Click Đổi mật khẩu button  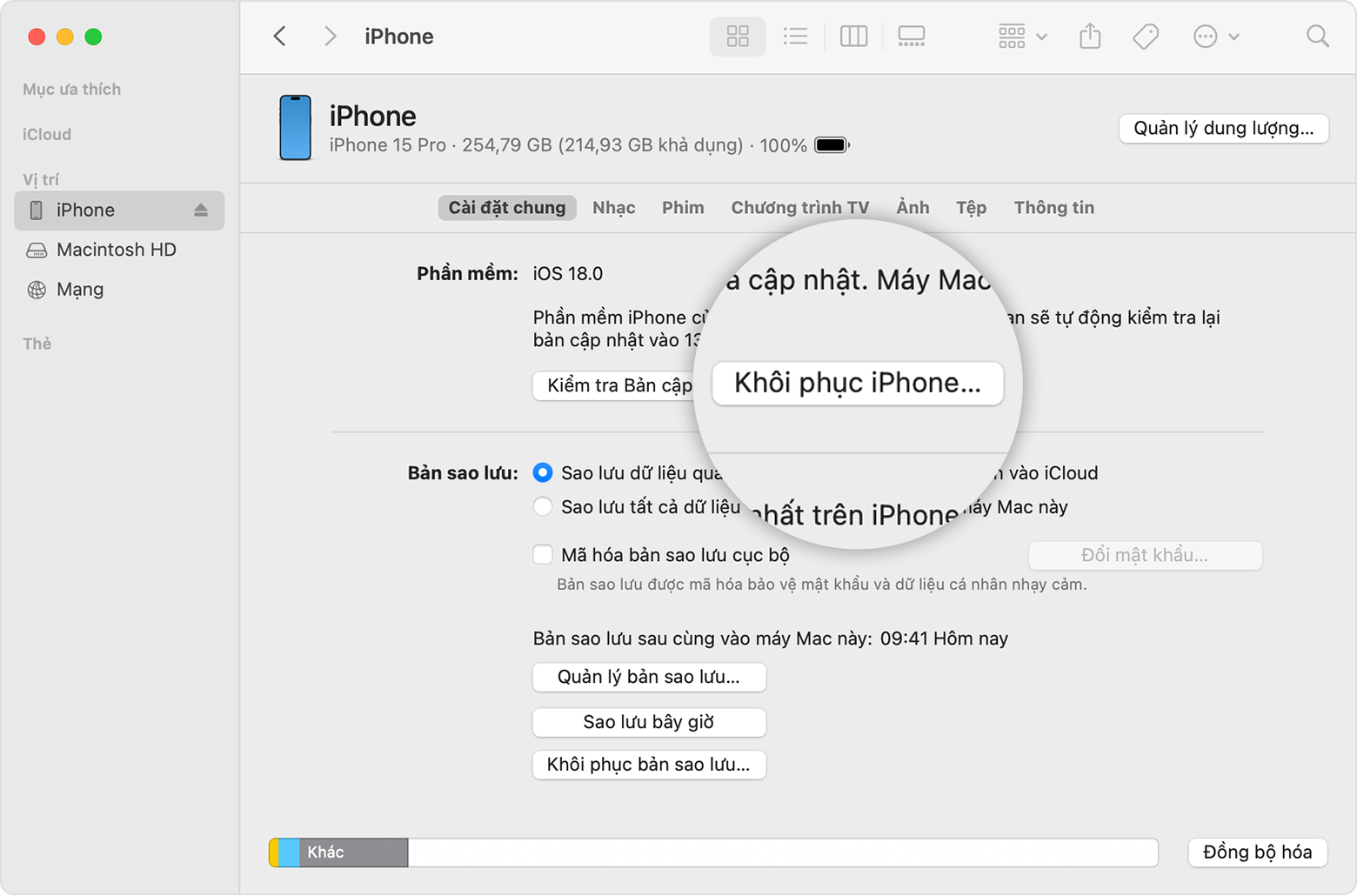click(1145, 555)
